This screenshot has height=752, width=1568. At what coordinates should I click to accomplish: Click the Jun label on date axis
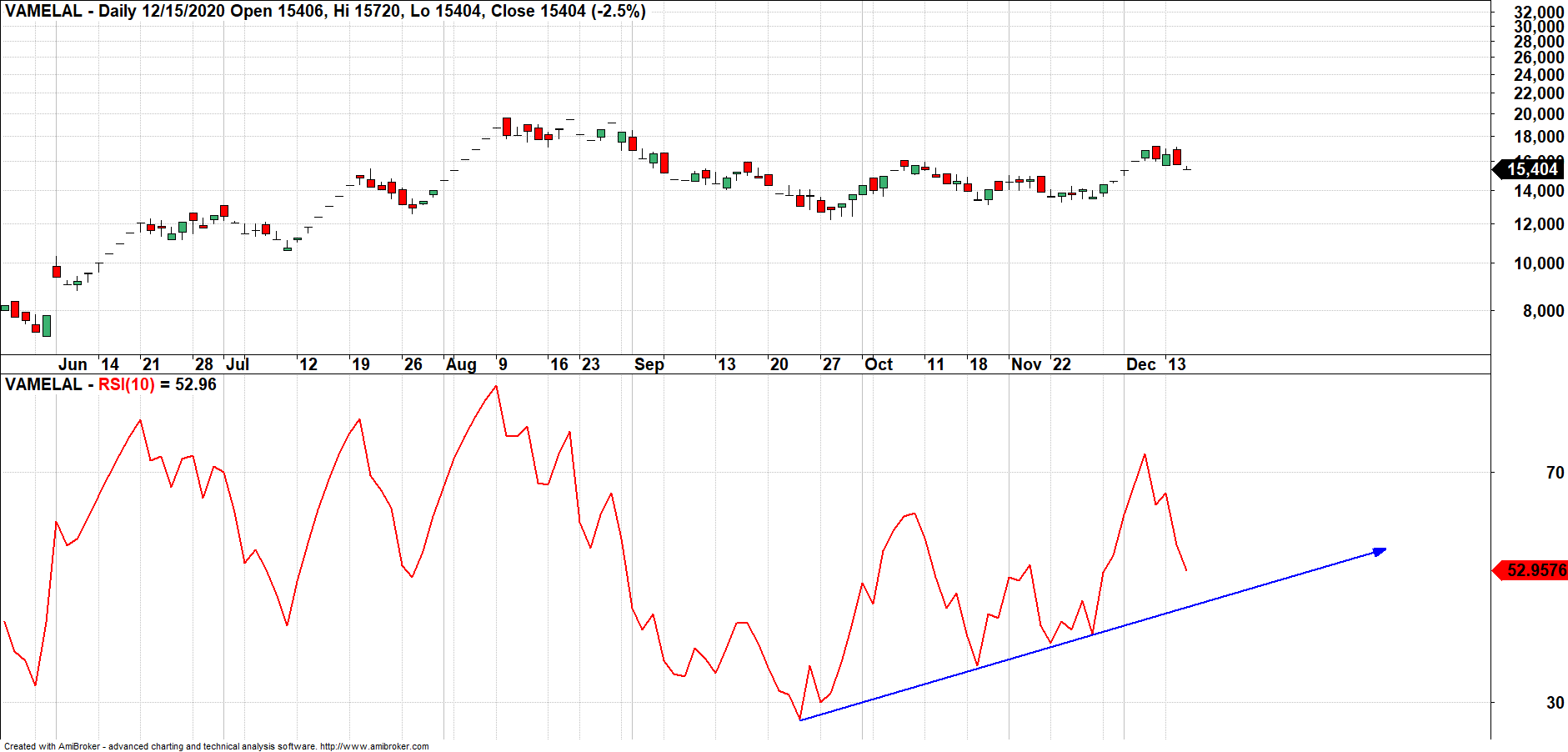pos(73,364)
